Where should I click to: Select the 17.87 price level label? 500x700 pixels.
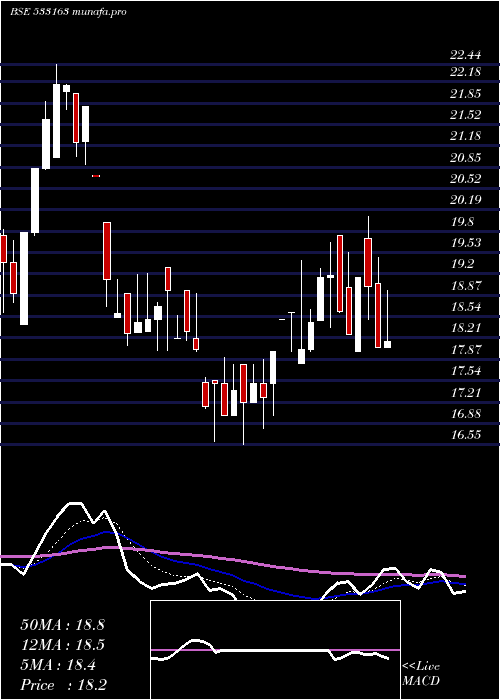pos(466,350)
